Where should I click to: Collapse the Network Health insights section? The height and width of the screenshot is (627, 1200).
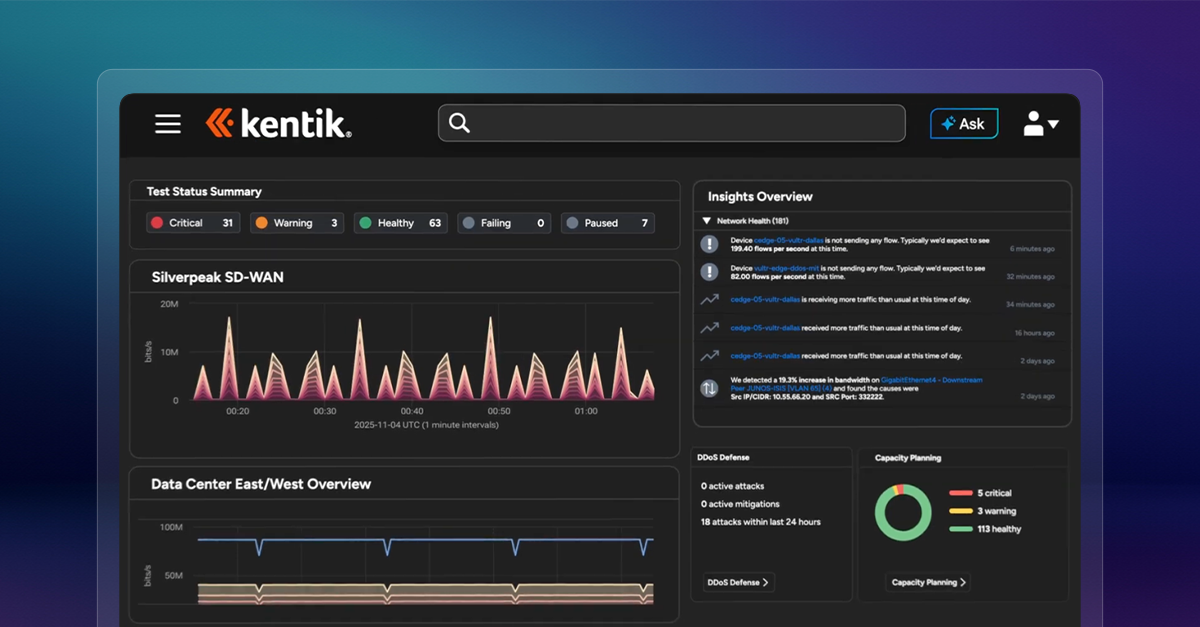click(708, 219)
